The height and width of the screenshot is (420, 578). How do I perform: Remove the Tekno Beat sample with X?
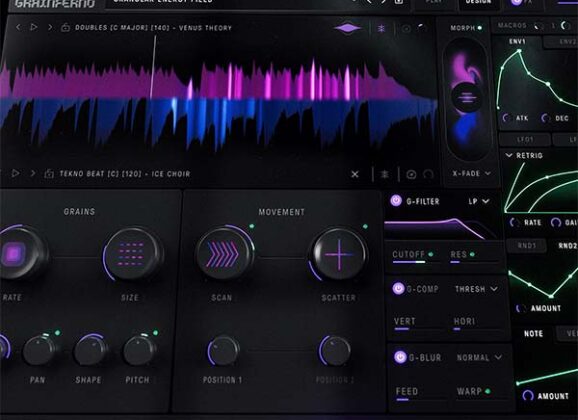355,174
